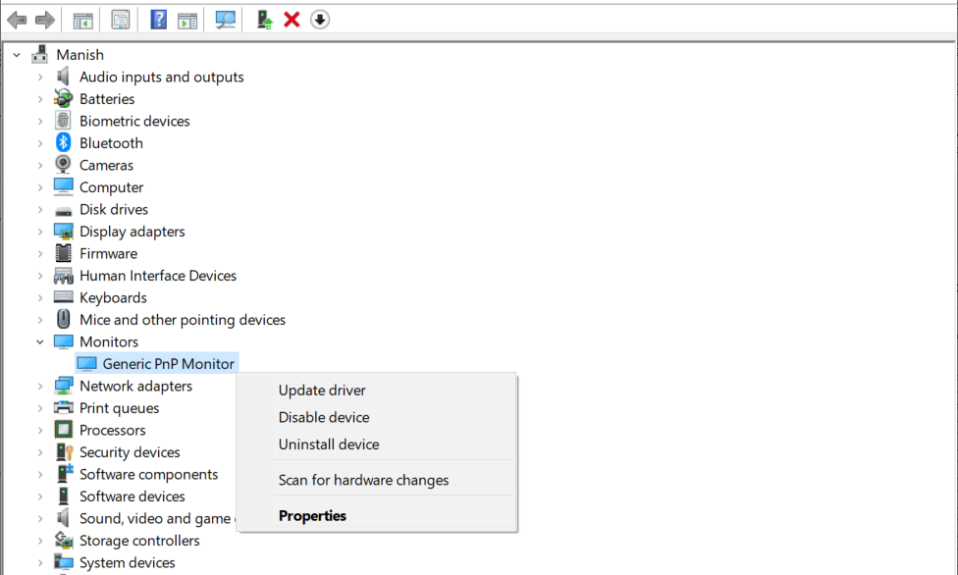Select the Network adapters label
Screen dimensions: 958x575
pos(136,386)
